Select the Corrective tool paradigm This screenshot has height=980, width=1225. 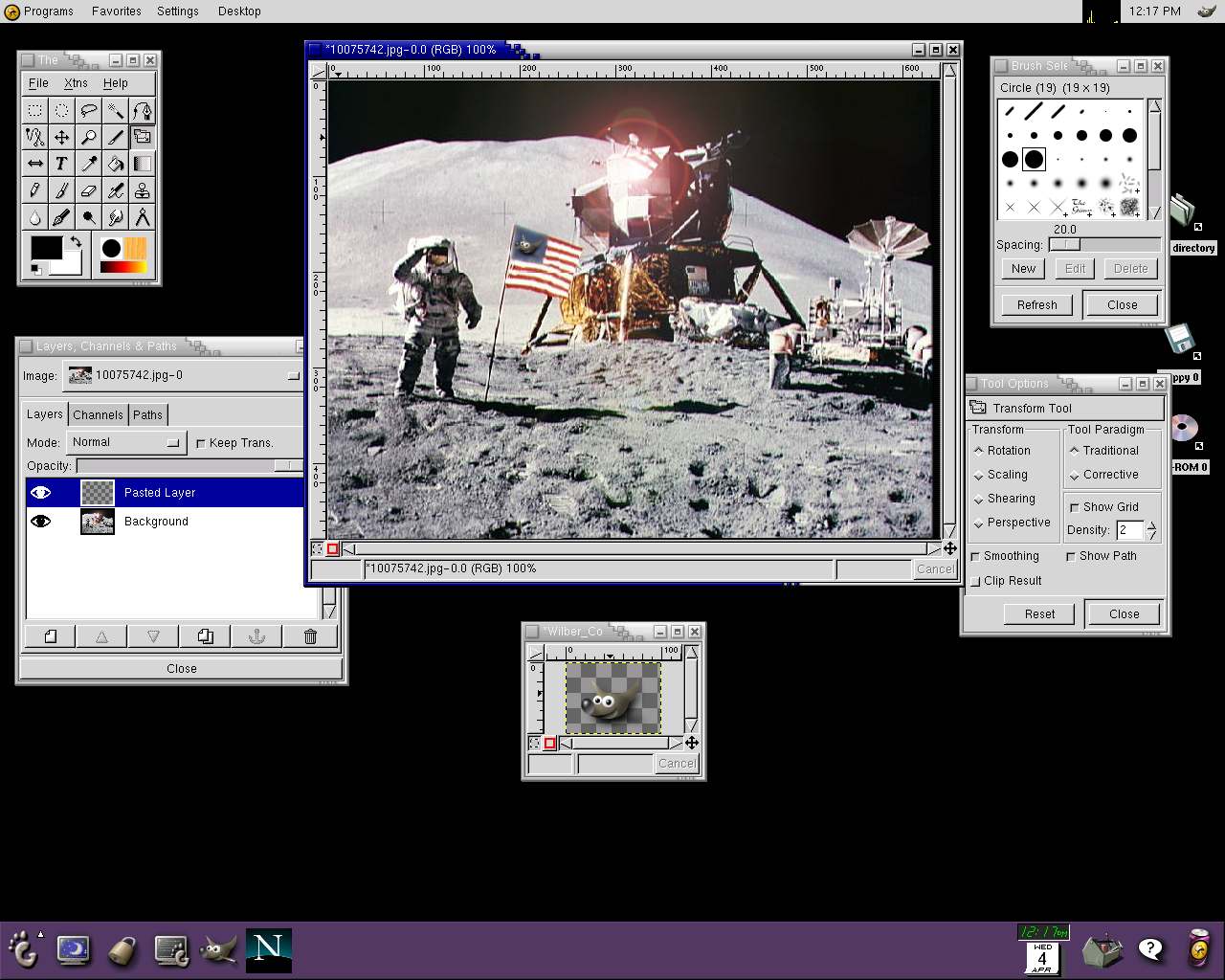(x=1103, y=475)
